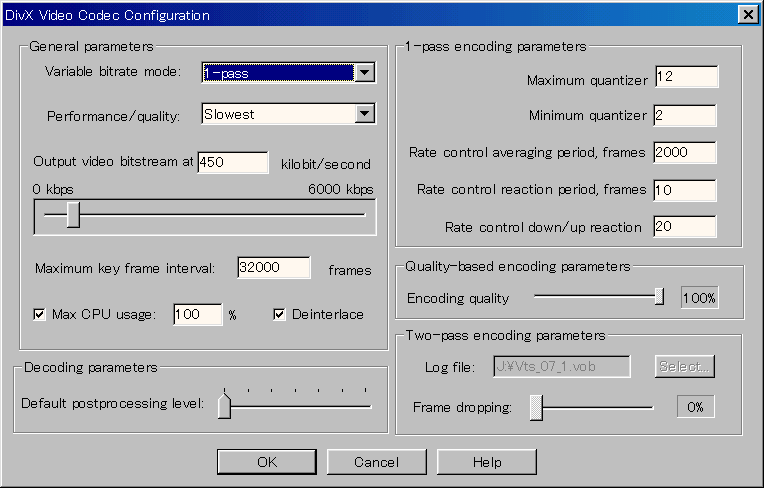Focus the Minimum quantizer input
764x488 pixels.
pos(684,115)
